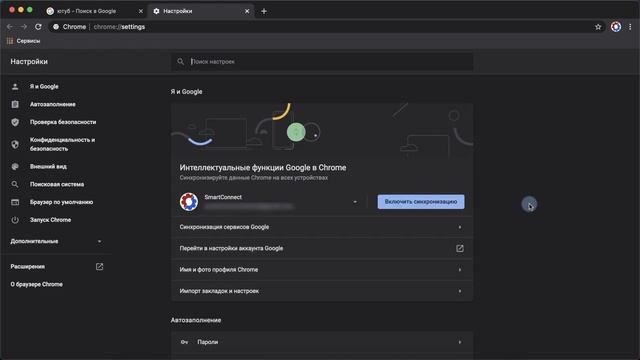Image resolution: width=640 pixels, height=360 pixels.
Task: Click the chrome://settings address bar
Action: coord(327,27)
